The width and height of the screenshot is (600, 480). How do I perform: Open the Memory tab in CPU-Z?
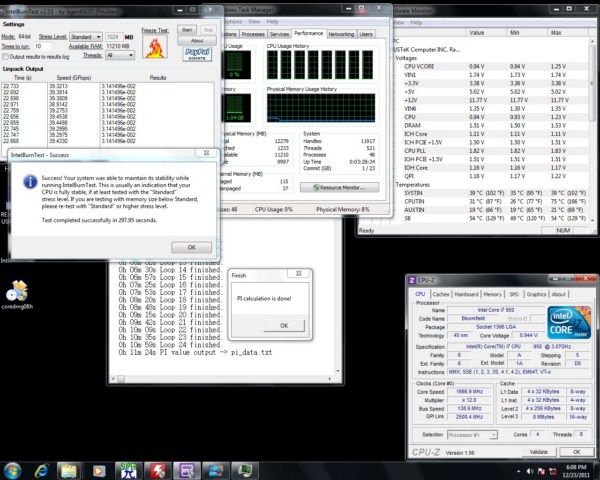(x=492, y=294)
